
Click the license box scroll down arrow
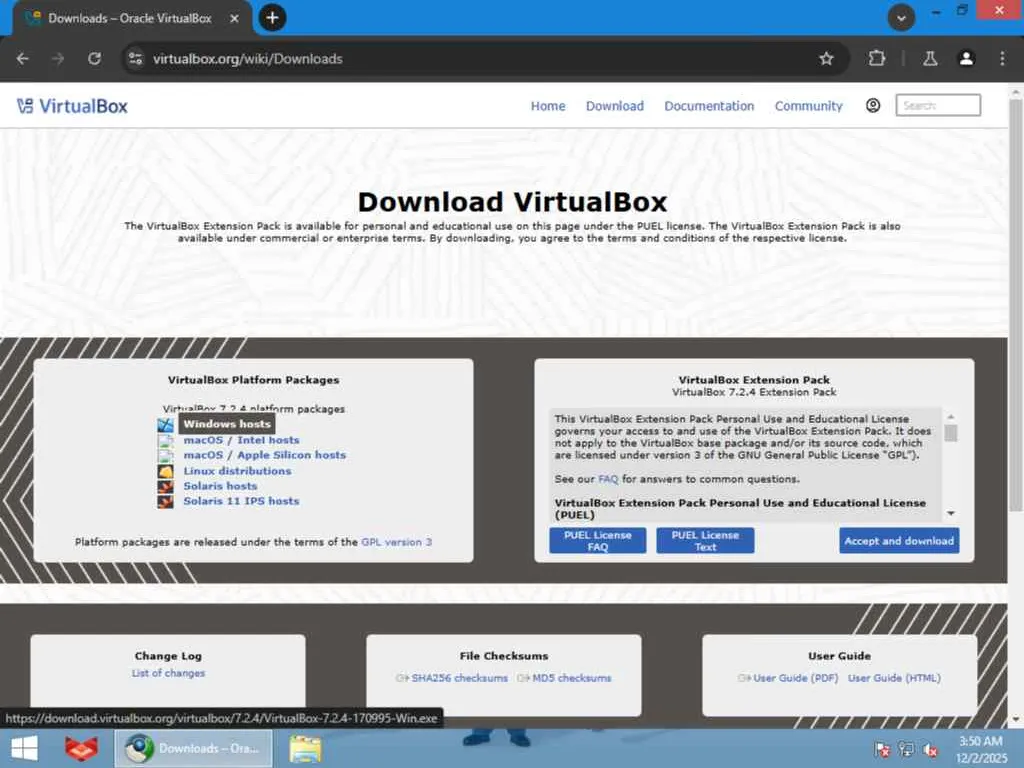pyautogui.click(x=951, y=513)
